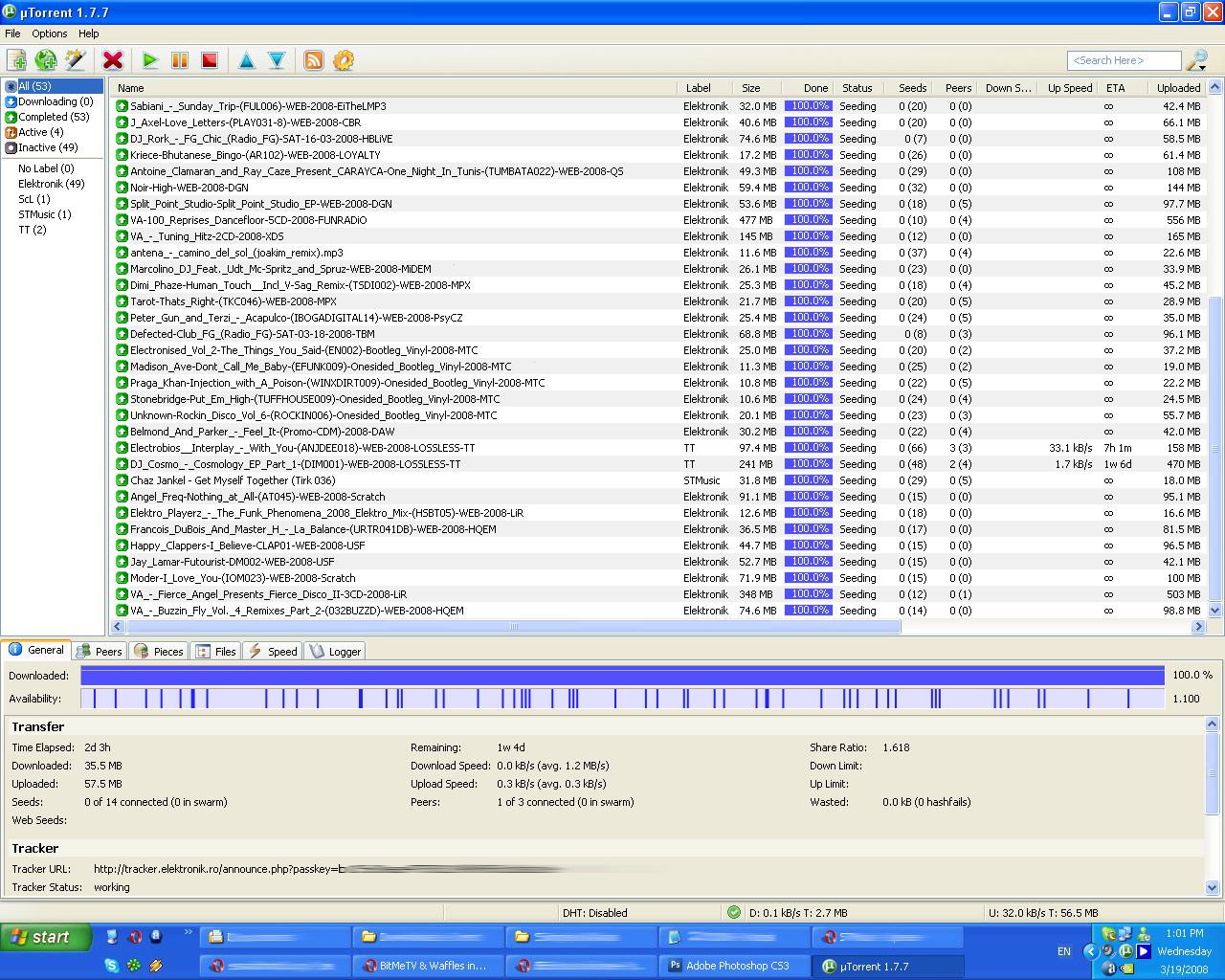Filter by ScL (1) label
The width and height of the screenshot is (1225, 980).
pos(34,199)
